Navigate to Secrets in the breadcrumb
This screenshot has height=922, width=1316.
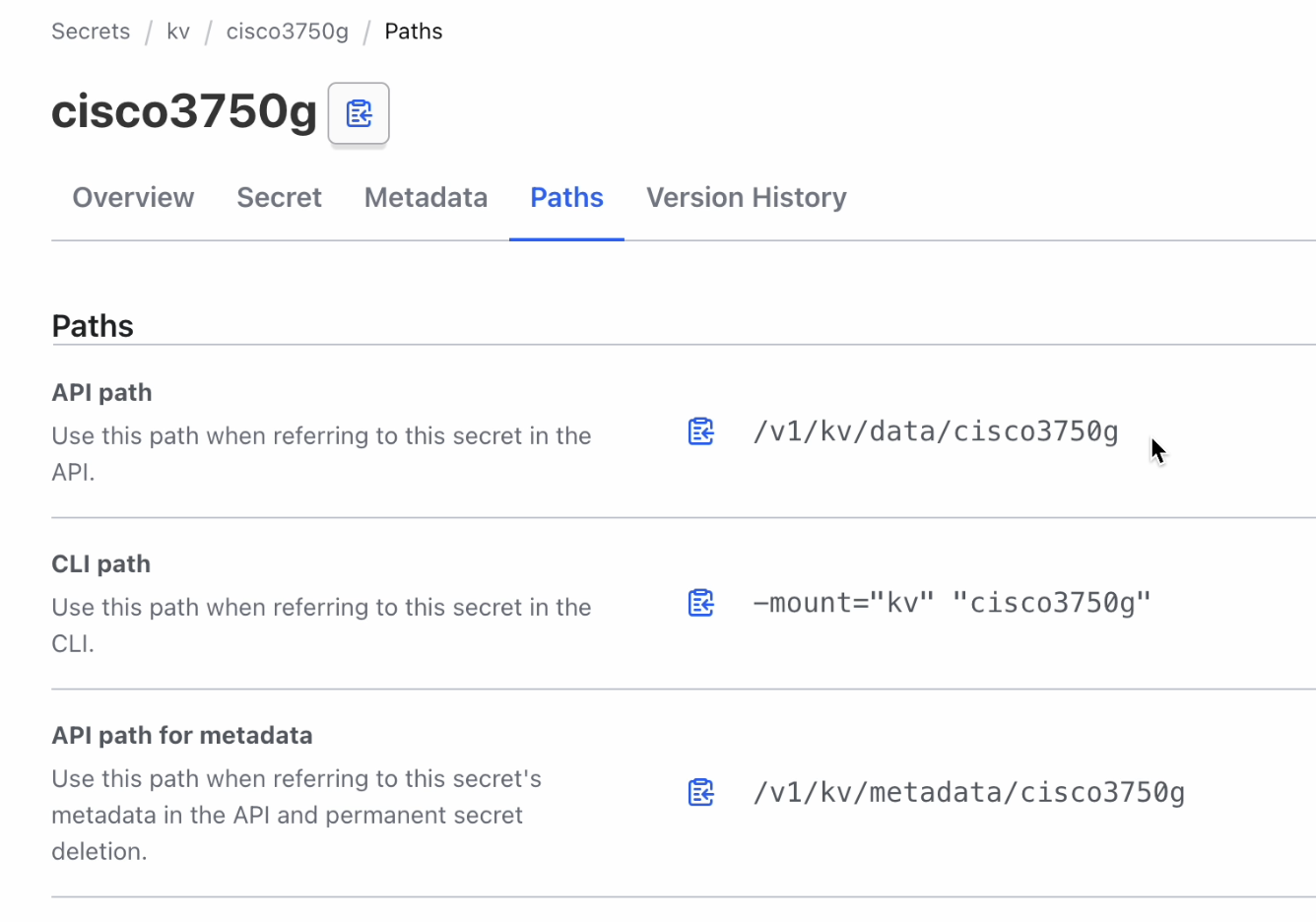coord(91,32)
